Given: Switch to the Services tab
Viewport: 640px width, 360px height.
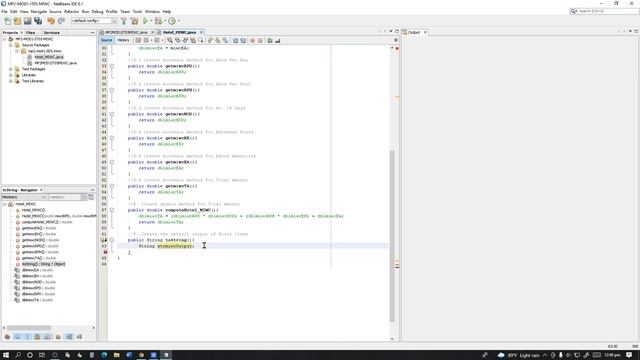Looking at the screenshot, I should [51, 32].
